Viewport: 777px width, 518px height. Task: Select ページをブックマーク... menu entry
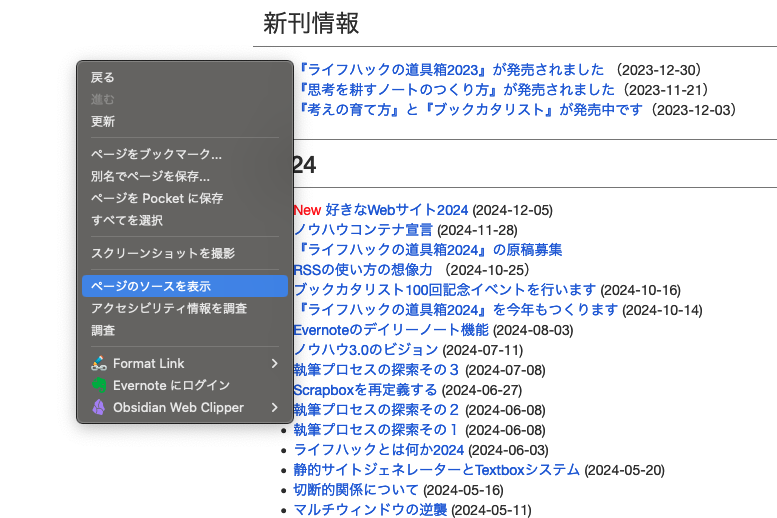coord(156,154)
